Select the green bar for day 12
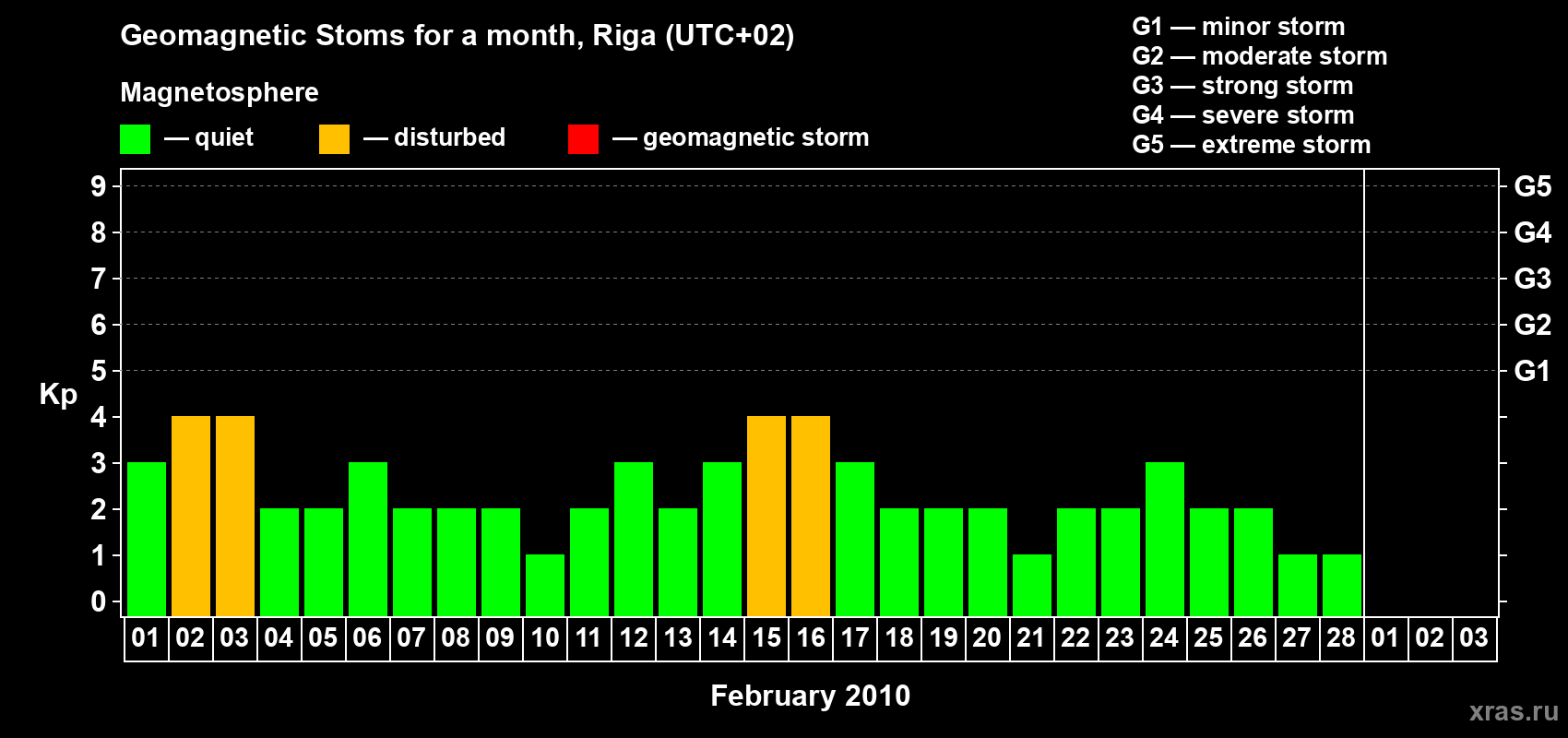Screen dimensions: 1568x738 634,540
